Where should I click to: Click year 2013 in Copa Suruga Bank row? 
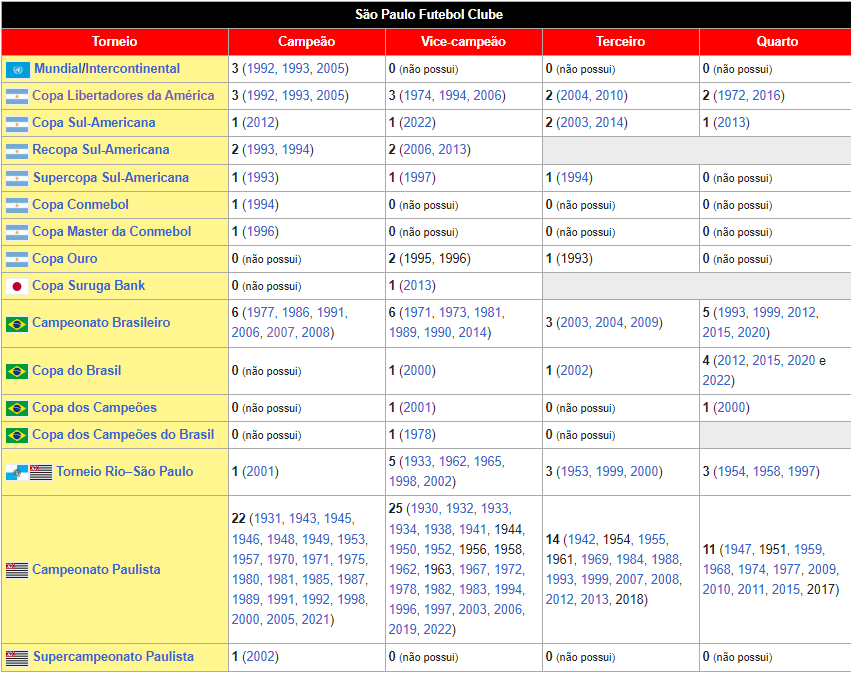416,286
